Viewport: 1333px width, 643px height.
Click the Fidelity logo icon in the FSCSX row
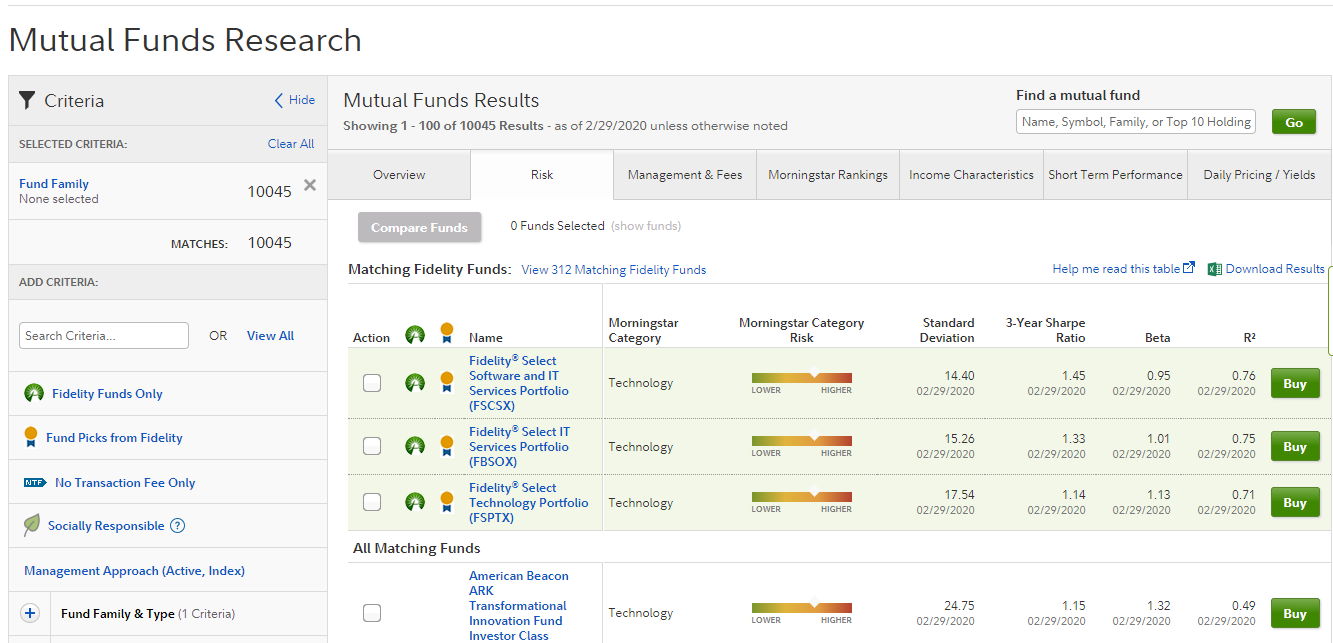(415, 382)
